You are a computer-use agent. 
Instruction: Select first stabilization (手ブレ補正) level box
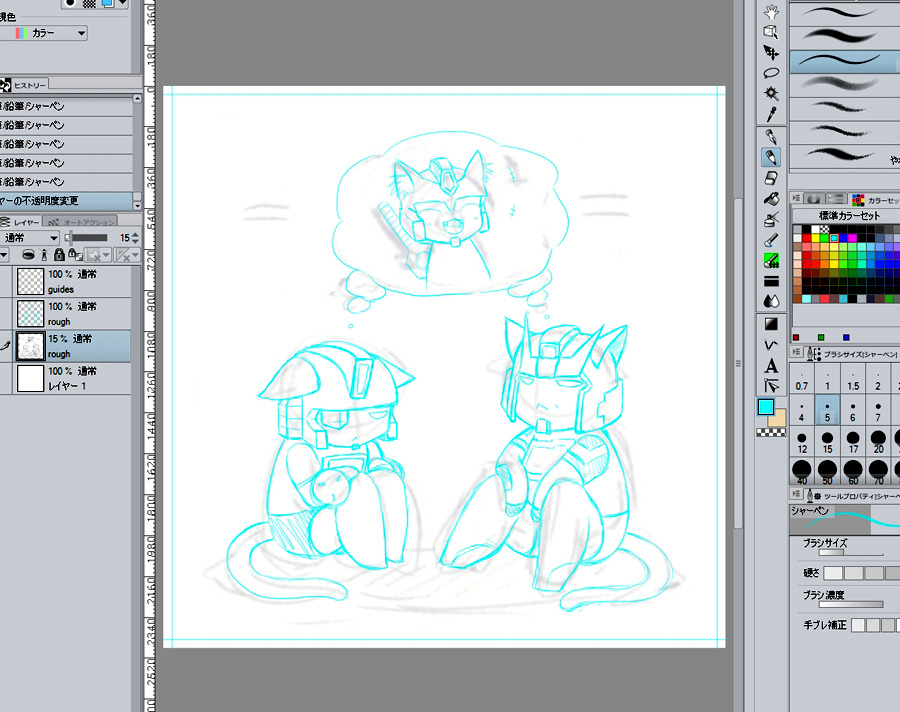(x=858, y=625)
